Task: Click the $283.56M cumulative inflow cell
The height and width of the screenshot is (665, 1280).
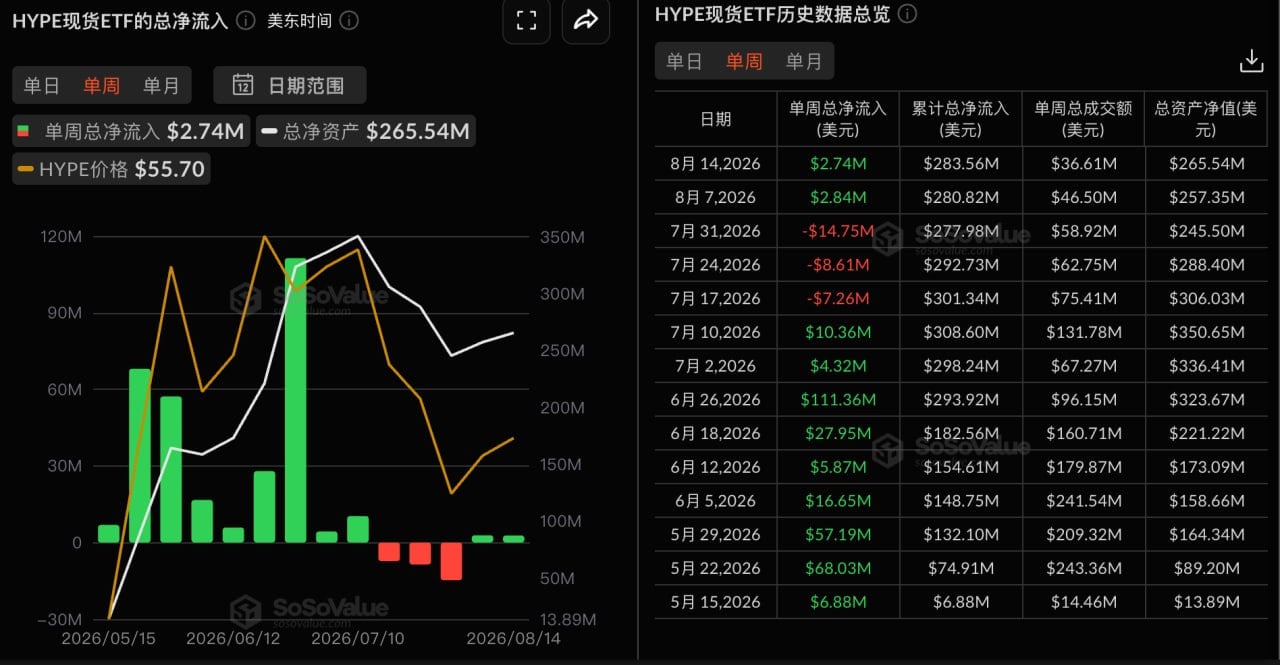Action: pos(960,163)
